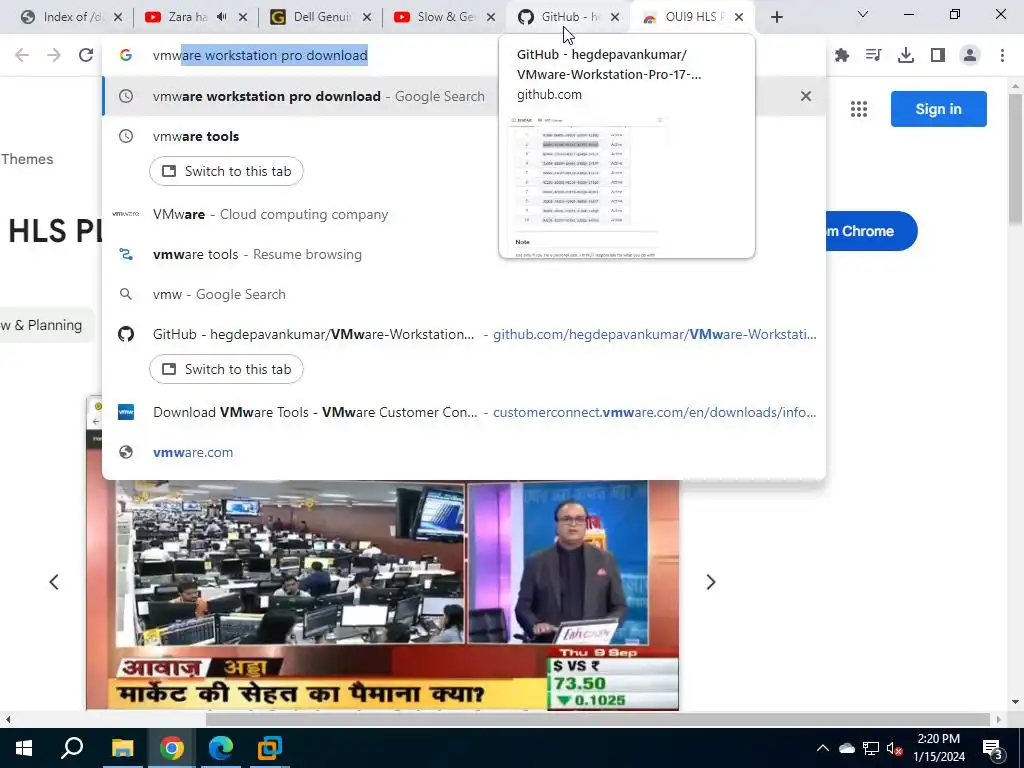Close the Dell Genuine tab
This screenshot has width=1024, height=768.
pos(368,17)
